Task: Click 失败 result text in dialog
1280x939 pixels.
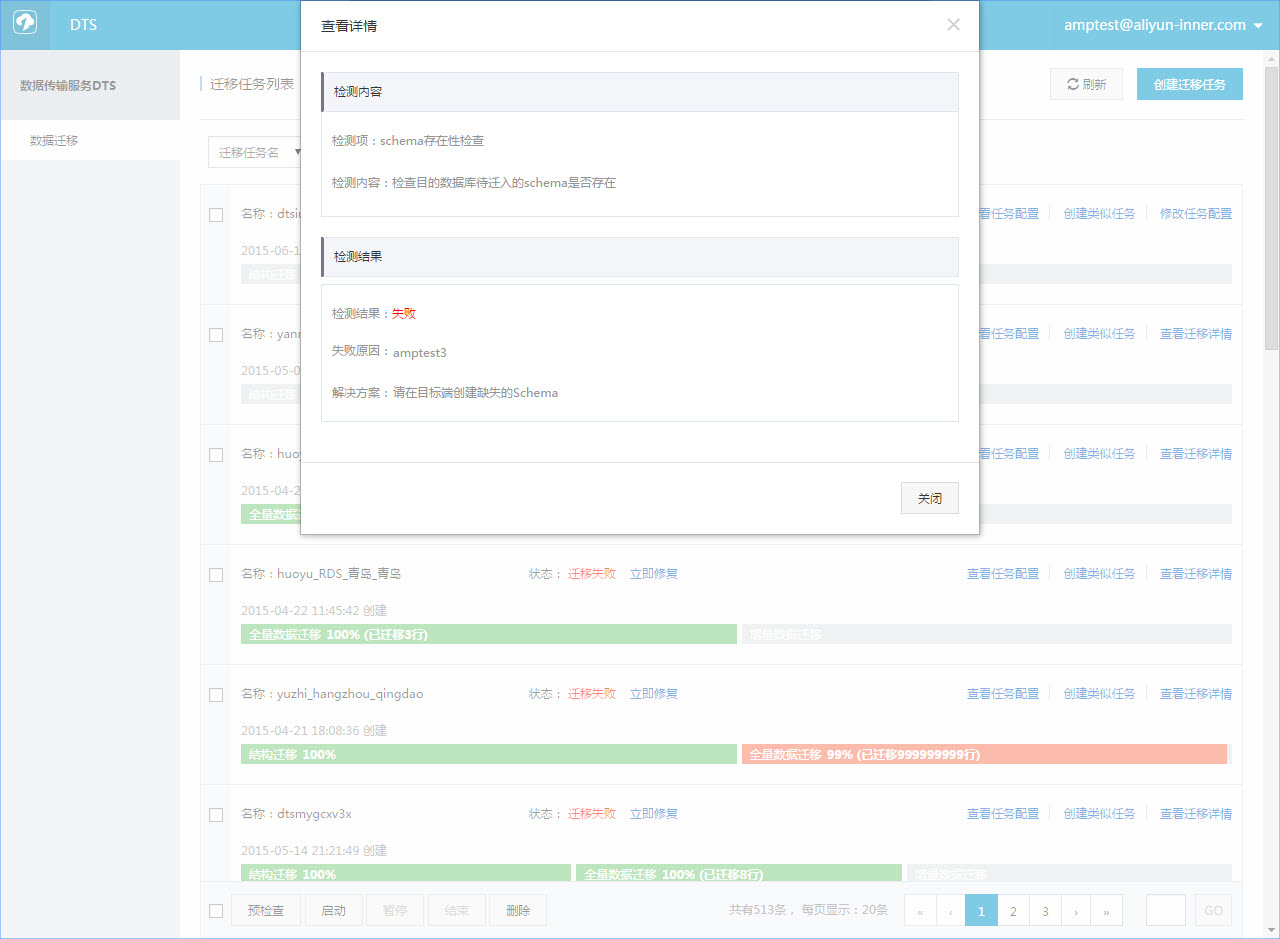Action: (404, 314)
